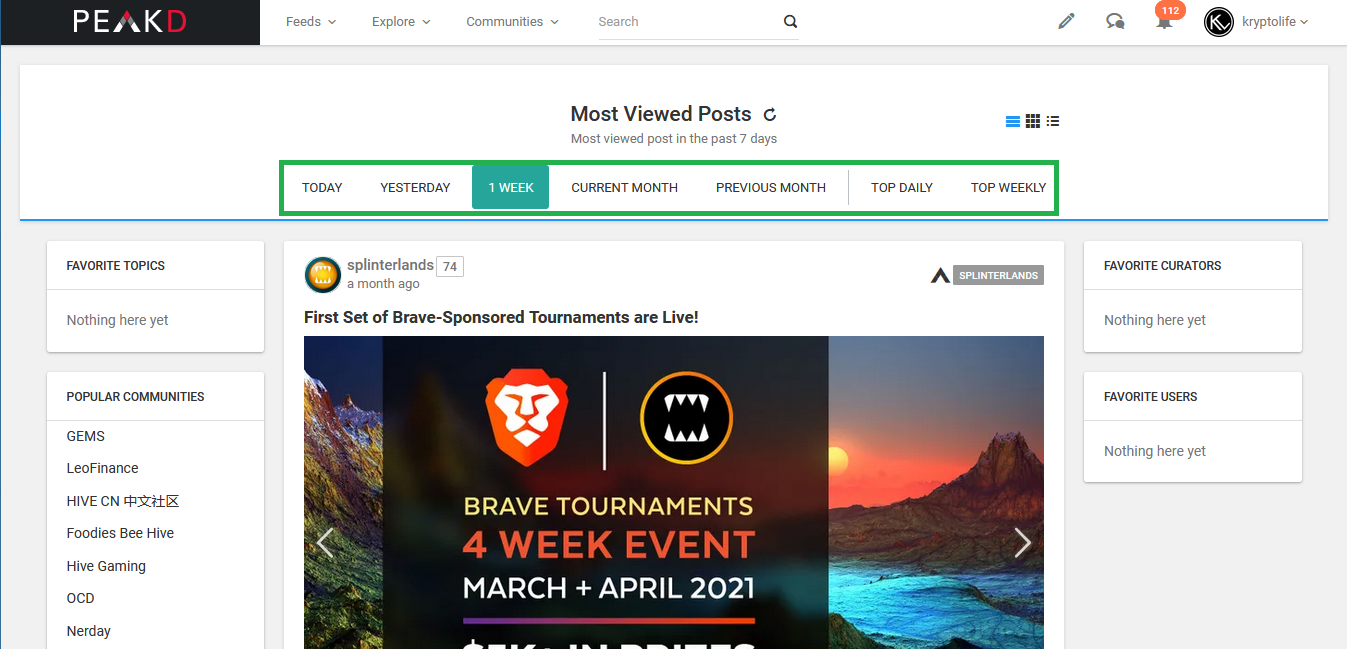Screen dimensions: 1347x649
Task: Expand the Feeds dropdown menu
Action: point(311,21)
